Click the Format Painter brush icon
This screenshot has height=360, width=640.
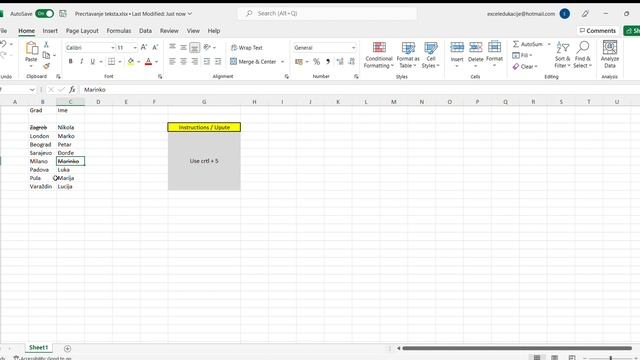pos(47,66)
